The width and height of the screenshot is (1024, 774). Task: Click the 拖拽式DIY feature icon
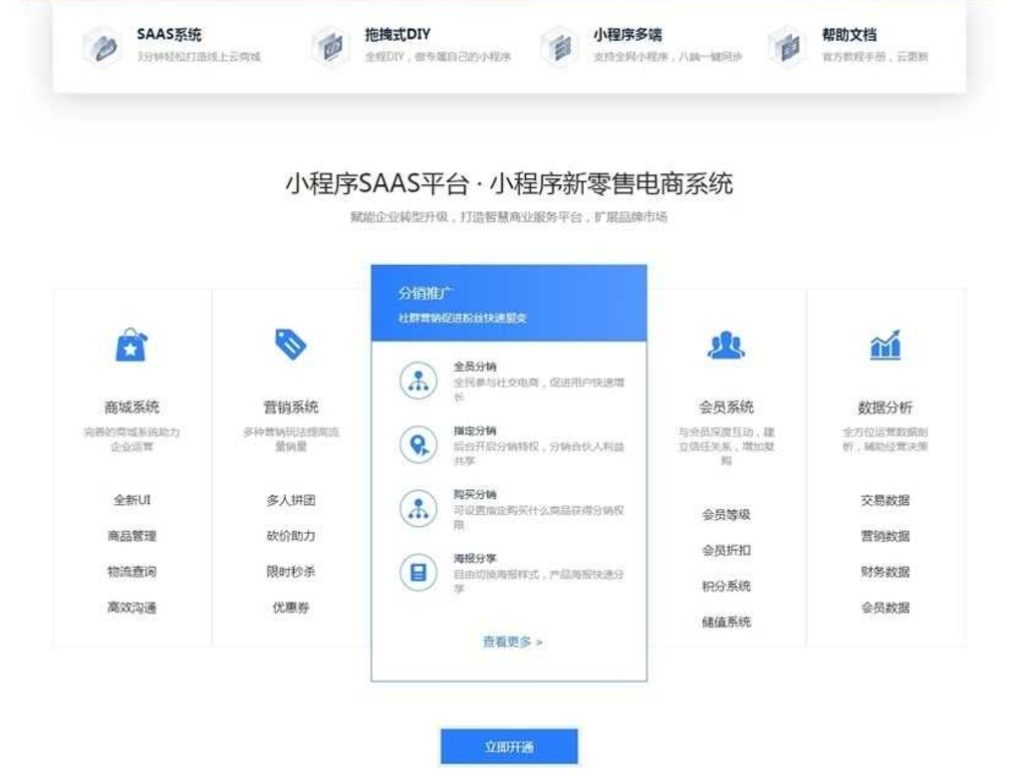point(331,46)
